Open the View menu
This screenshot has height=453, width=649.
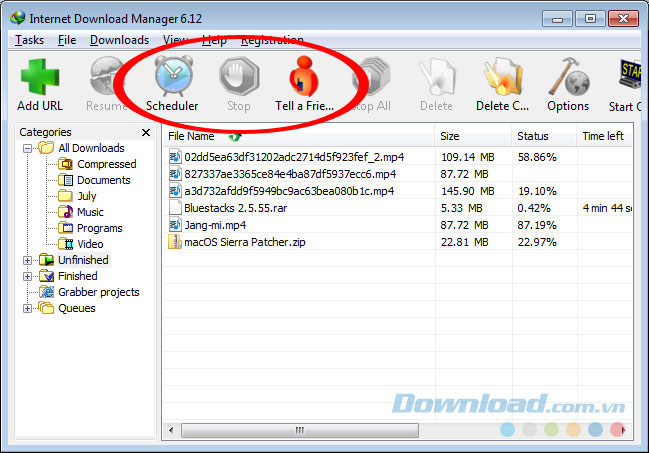click(175, 40)
